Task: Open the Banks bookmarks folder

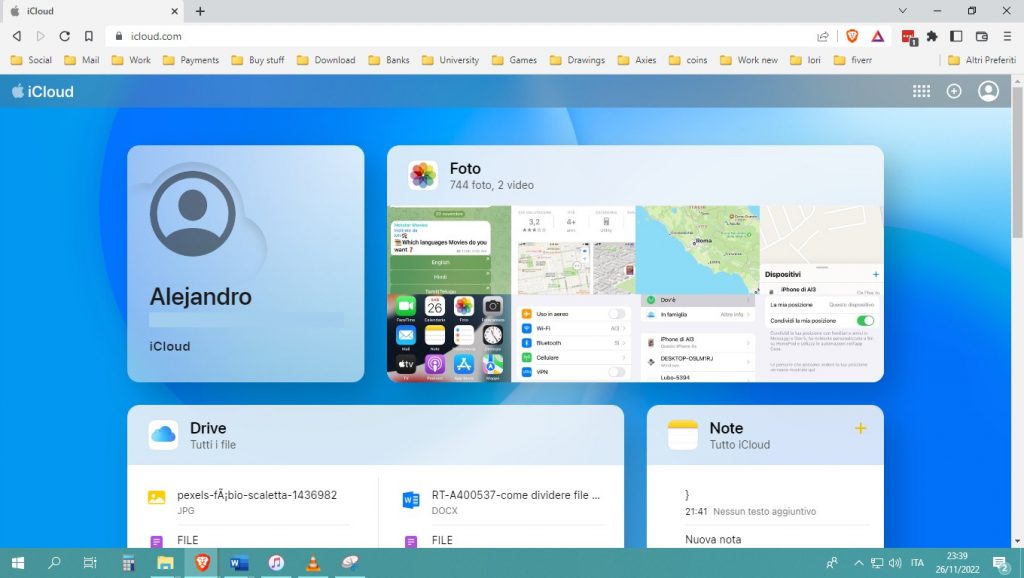Action: 399,60
